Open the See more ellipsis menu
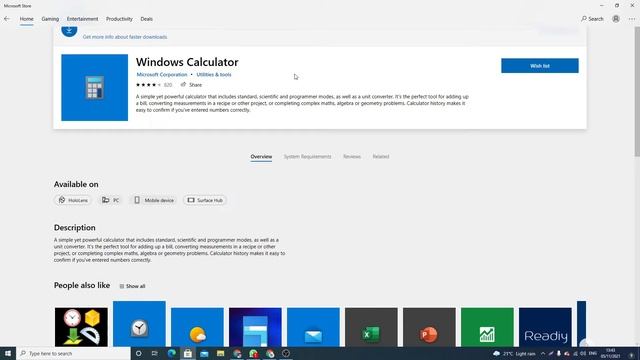The image size is (640, 360). tap(632, 19)
